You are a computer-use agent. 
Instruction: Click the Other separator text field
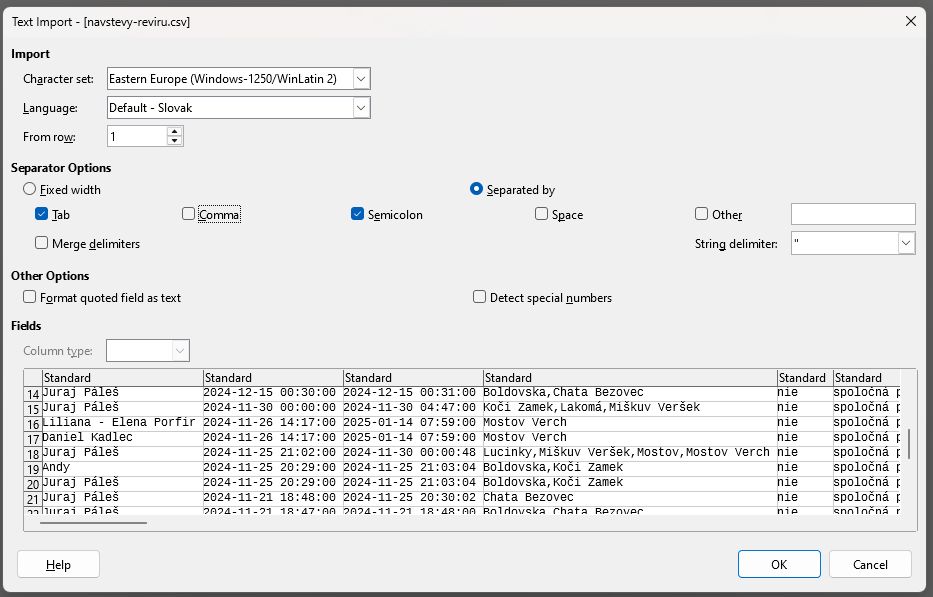pyautogui.click(x=852, y=214)
